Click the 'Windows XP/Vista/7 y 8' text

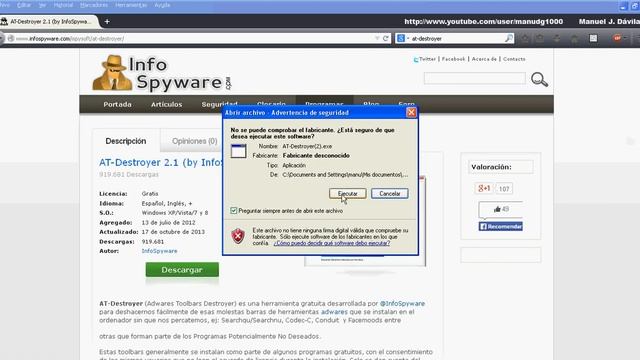(175, 213)
